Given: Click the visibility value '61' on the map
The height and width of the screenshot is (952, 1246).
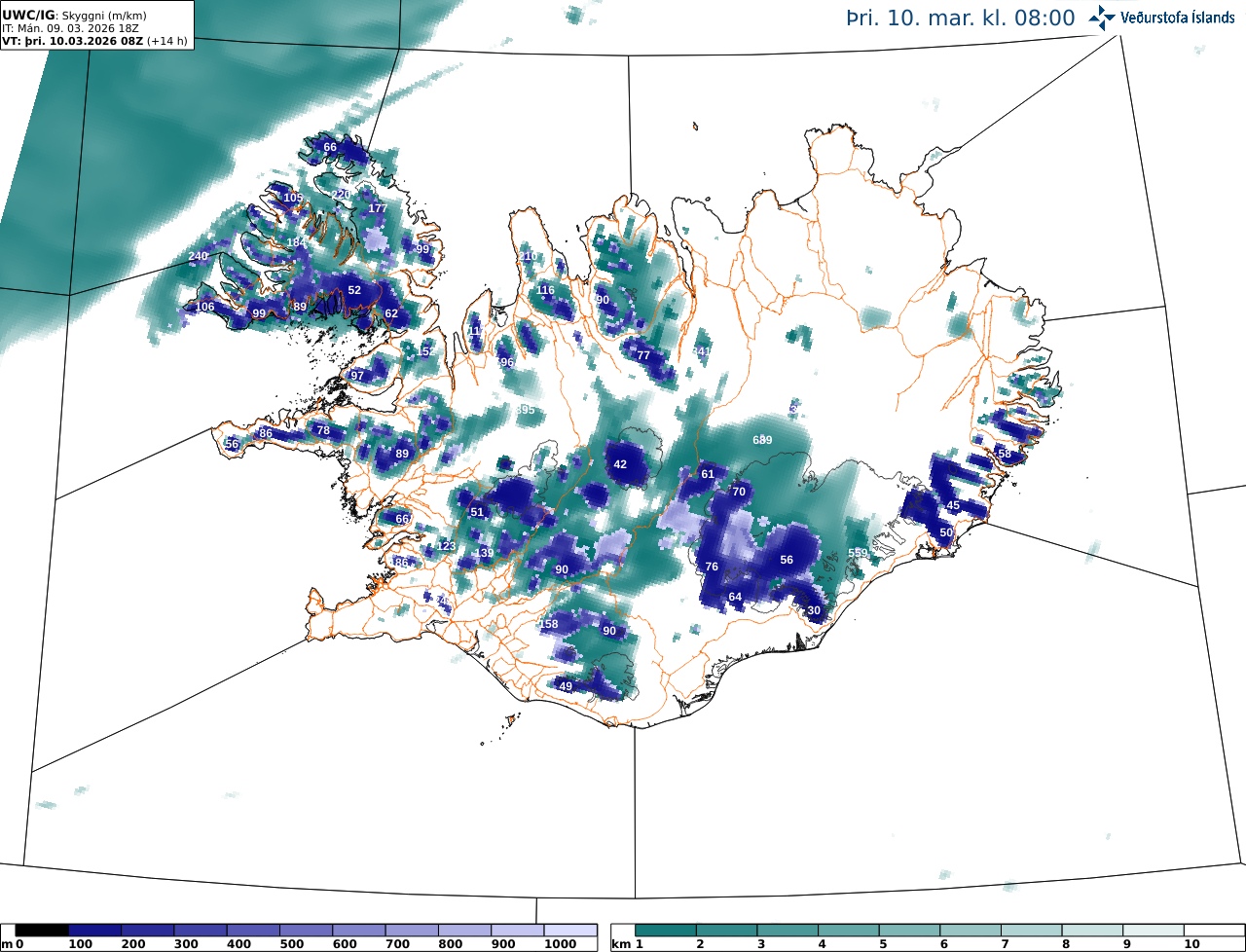Looking at the screenshot, I should point(708,474).
